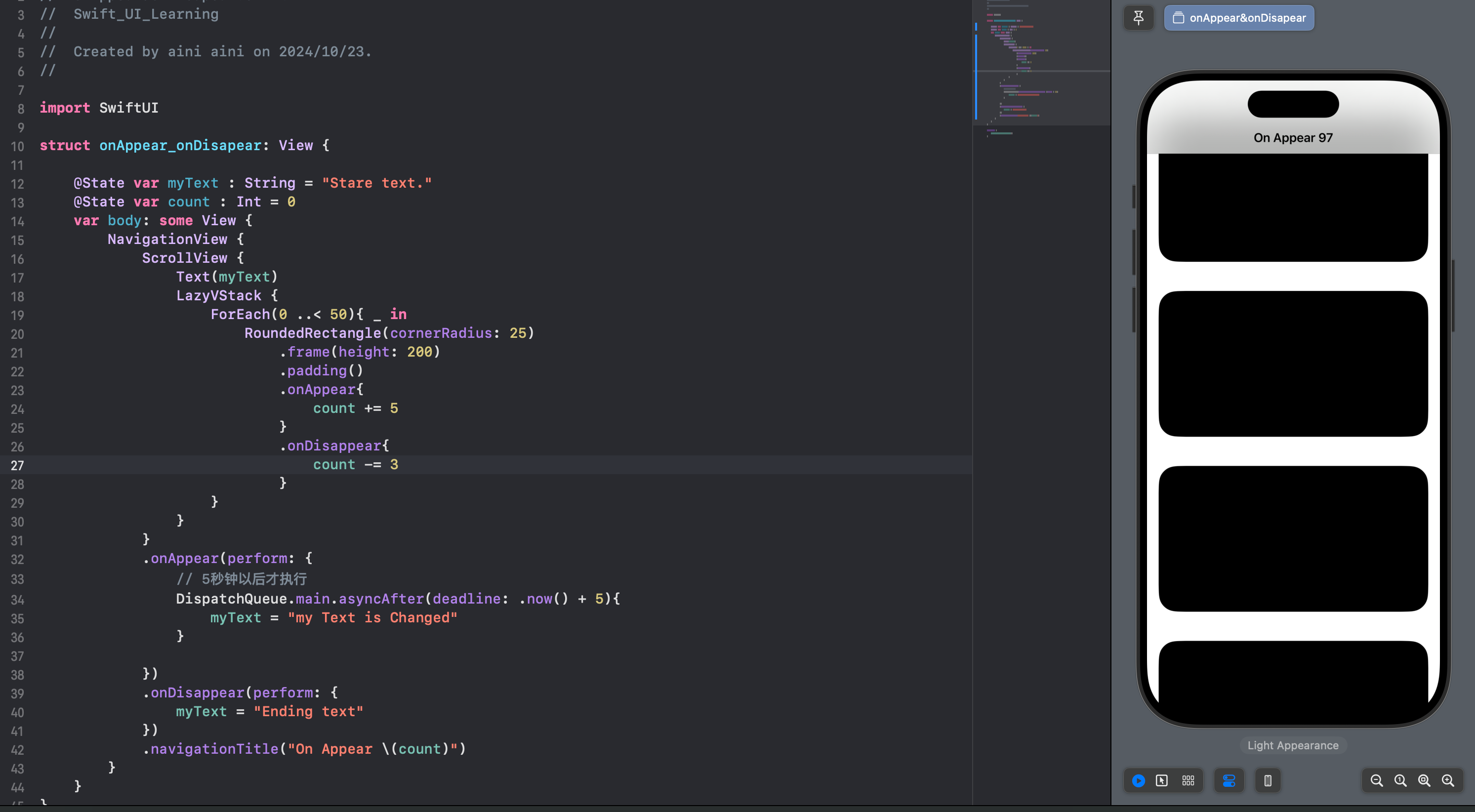This screenshot has width=1475, height=812.
Task: Open the Canvas Device Settings toggle icon
Action: pyautogui.click(x=1229, y=780)
